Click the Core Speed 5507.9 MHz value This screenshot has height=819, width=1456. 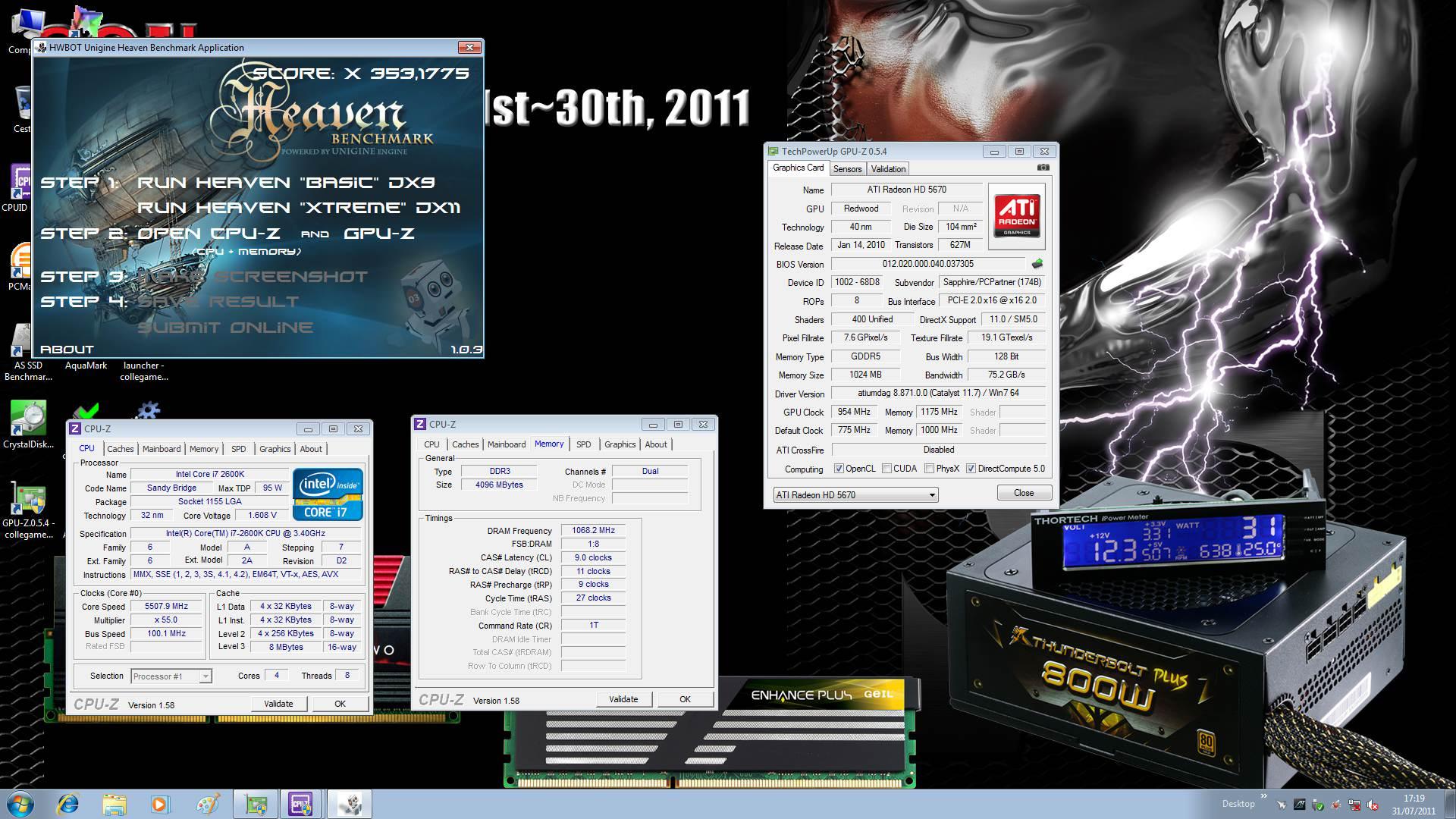[x=166, y=606]
